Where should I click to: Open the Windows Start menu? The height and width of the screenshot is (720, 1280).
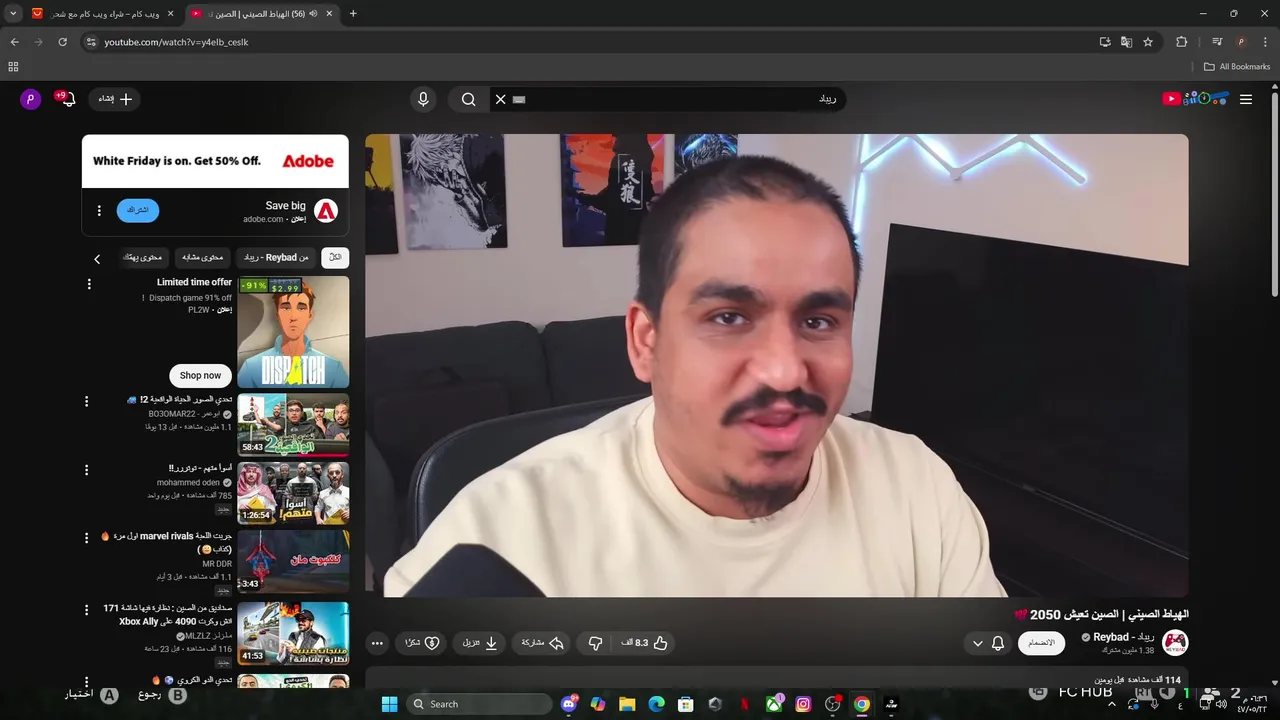coord(389,704)
